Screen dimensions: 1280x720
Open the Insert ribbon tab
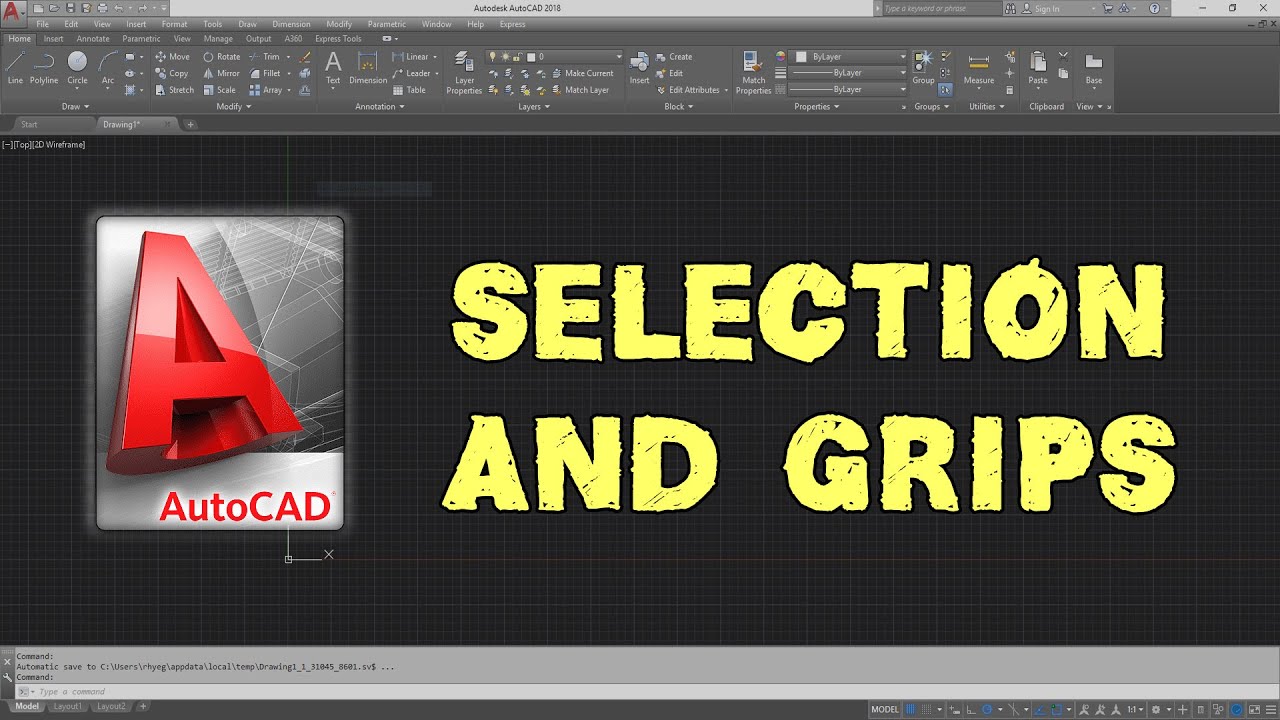point(53,39)
